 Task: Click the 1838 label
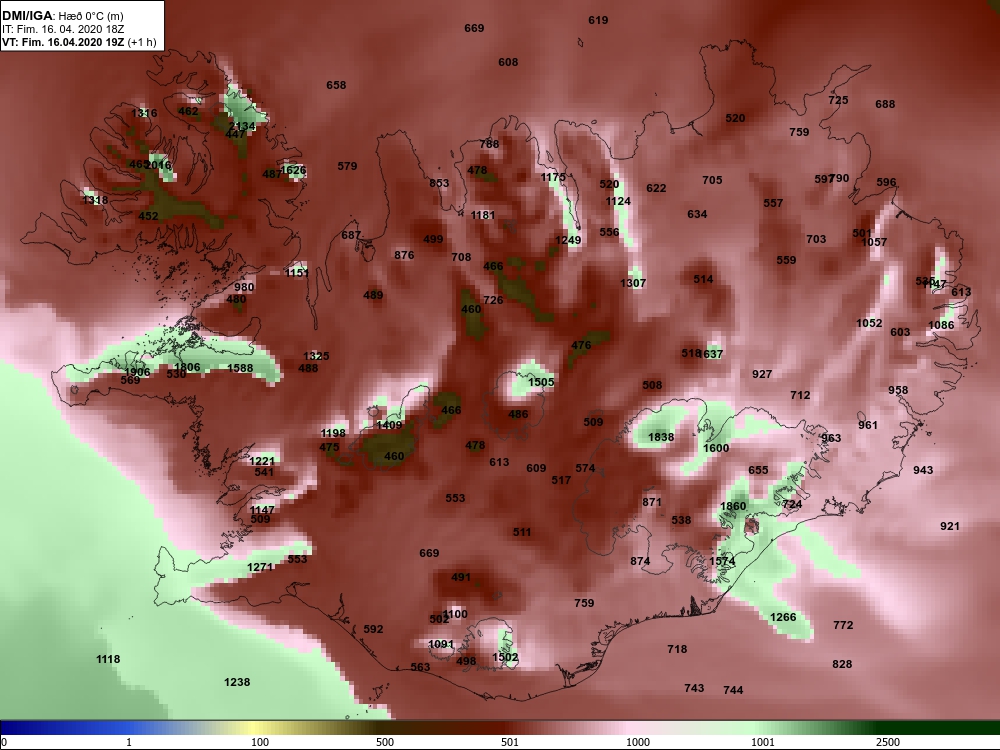[661, 438]
